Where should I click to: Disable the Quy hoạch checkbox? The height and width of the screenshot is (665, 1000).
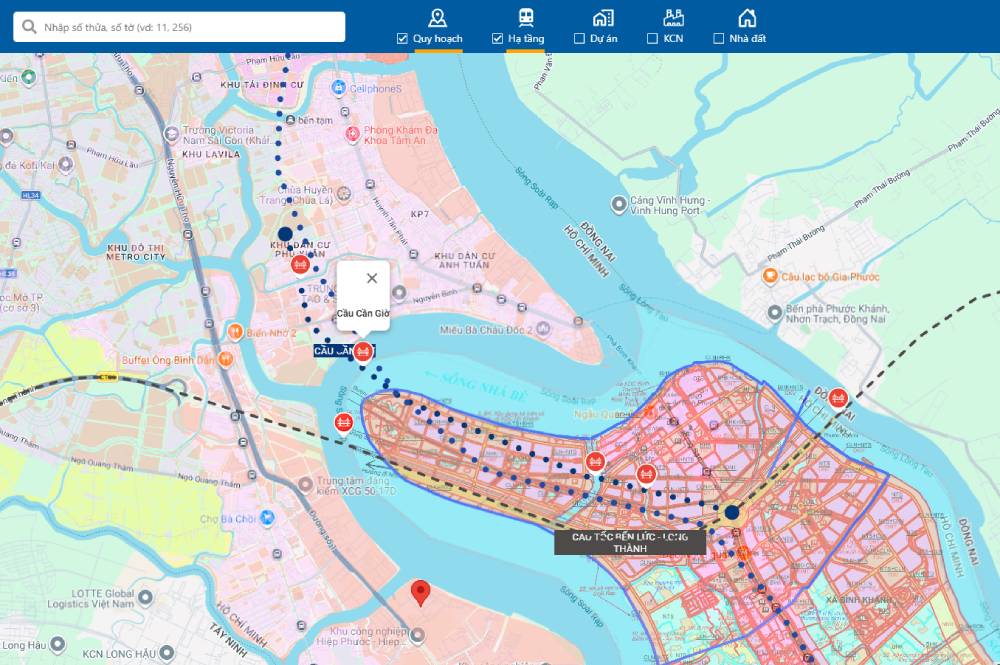[402, 39]
